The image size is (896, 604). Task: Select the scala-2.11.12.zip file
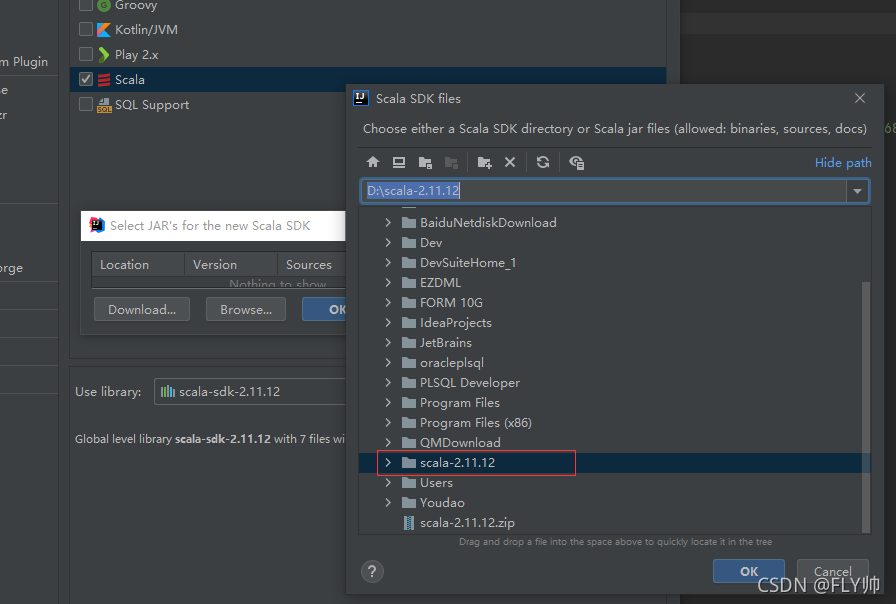click(610, 523)
